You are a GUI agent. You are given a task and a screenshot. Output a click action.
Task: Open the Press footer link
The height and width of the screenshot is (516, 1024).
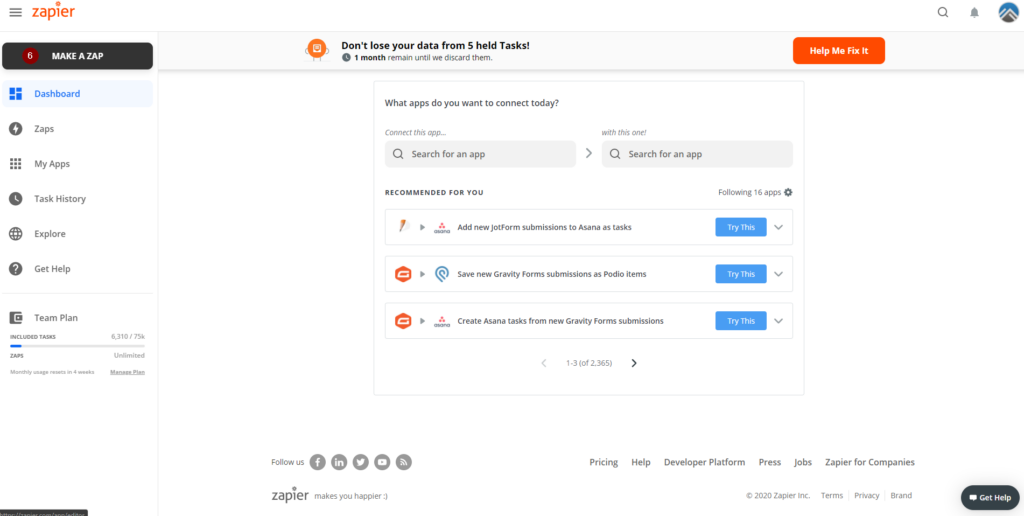click(x=769, y=462)
